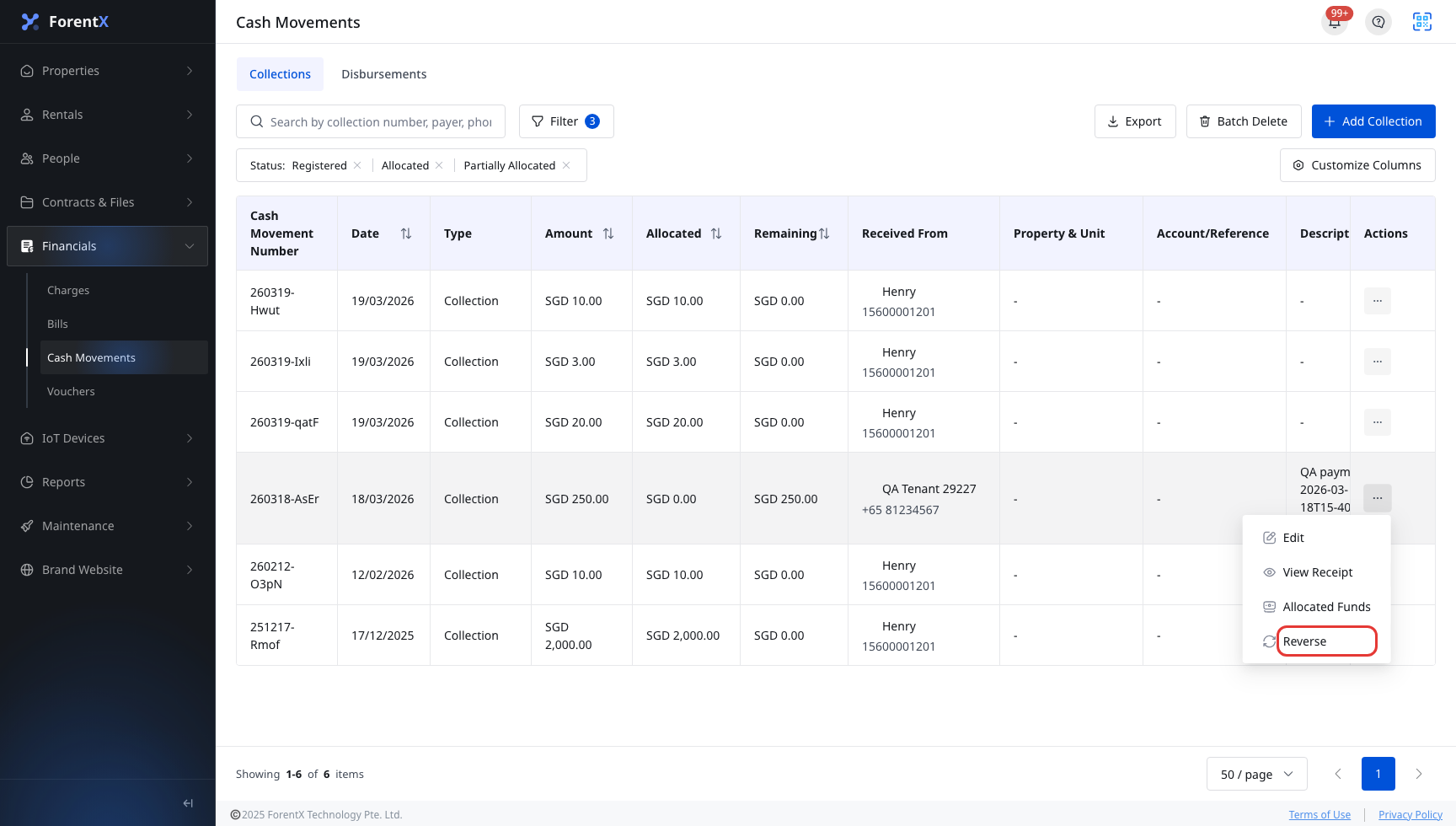Sort by the Allocated column arrows

[716, 233]
